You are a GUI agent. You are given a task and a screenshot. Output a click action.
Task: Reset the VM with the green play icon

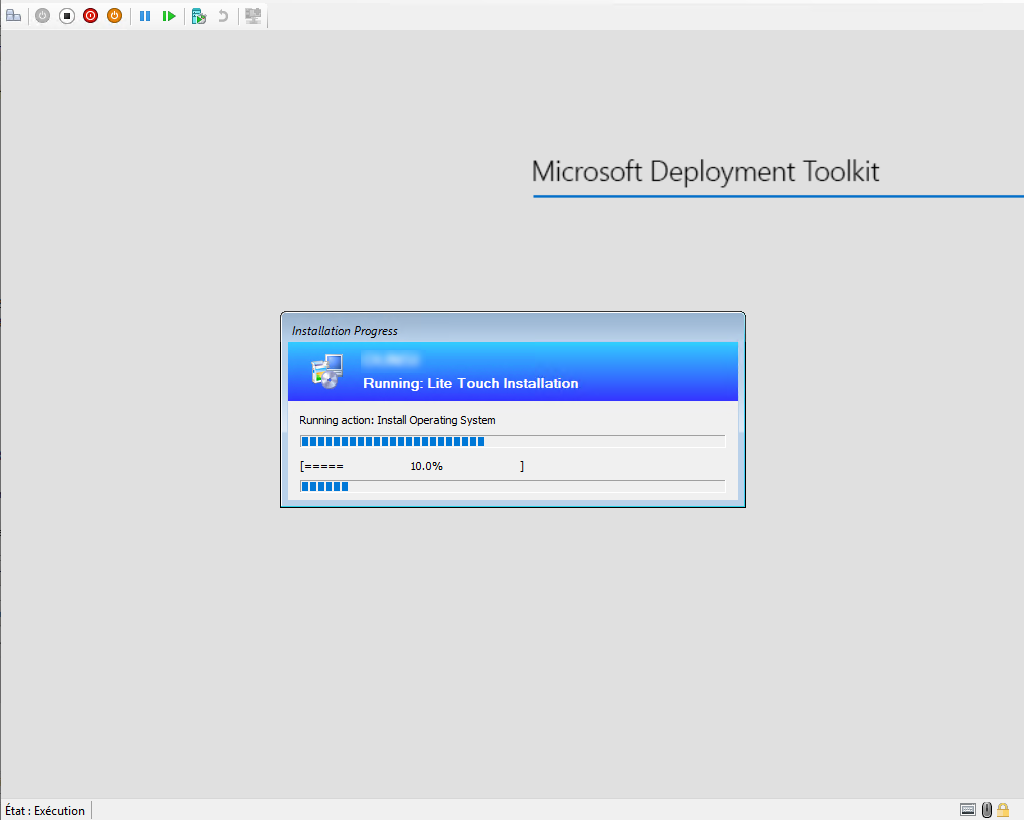click(x=169, y=16)
